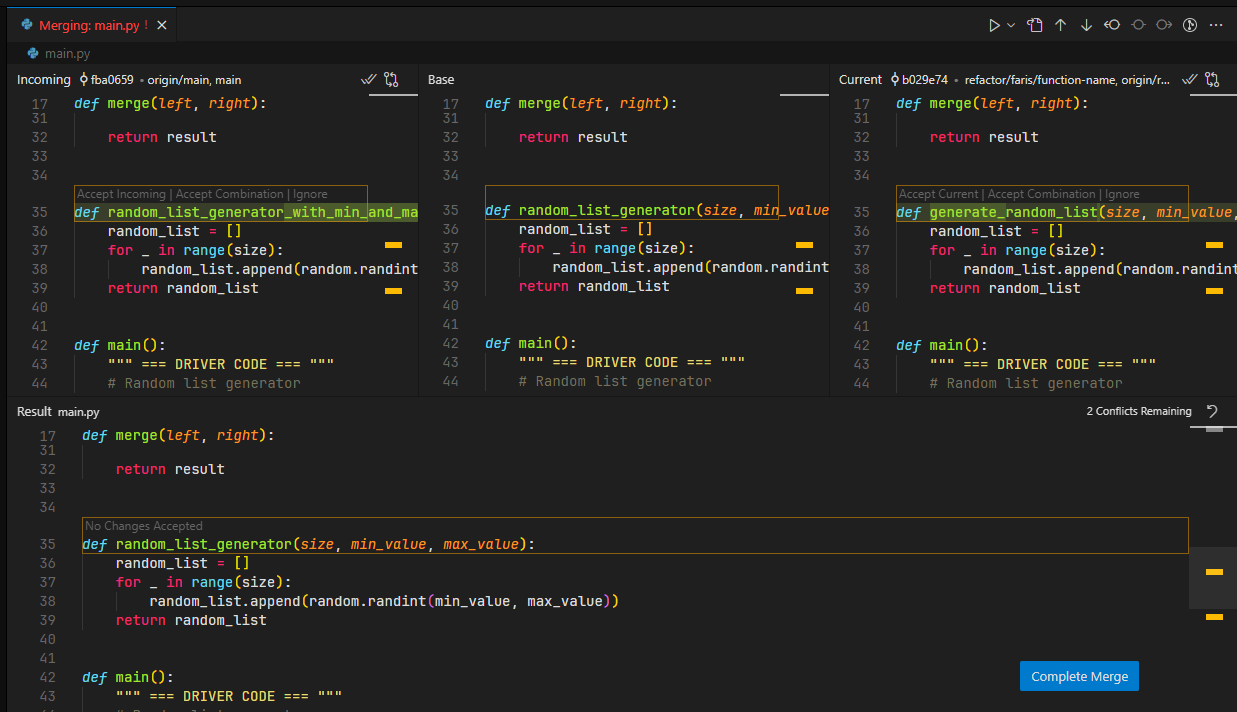Go to previous conflict with up arrow
The width and height of the screenshot is (1237, 712).
[x=1061, y=25]
